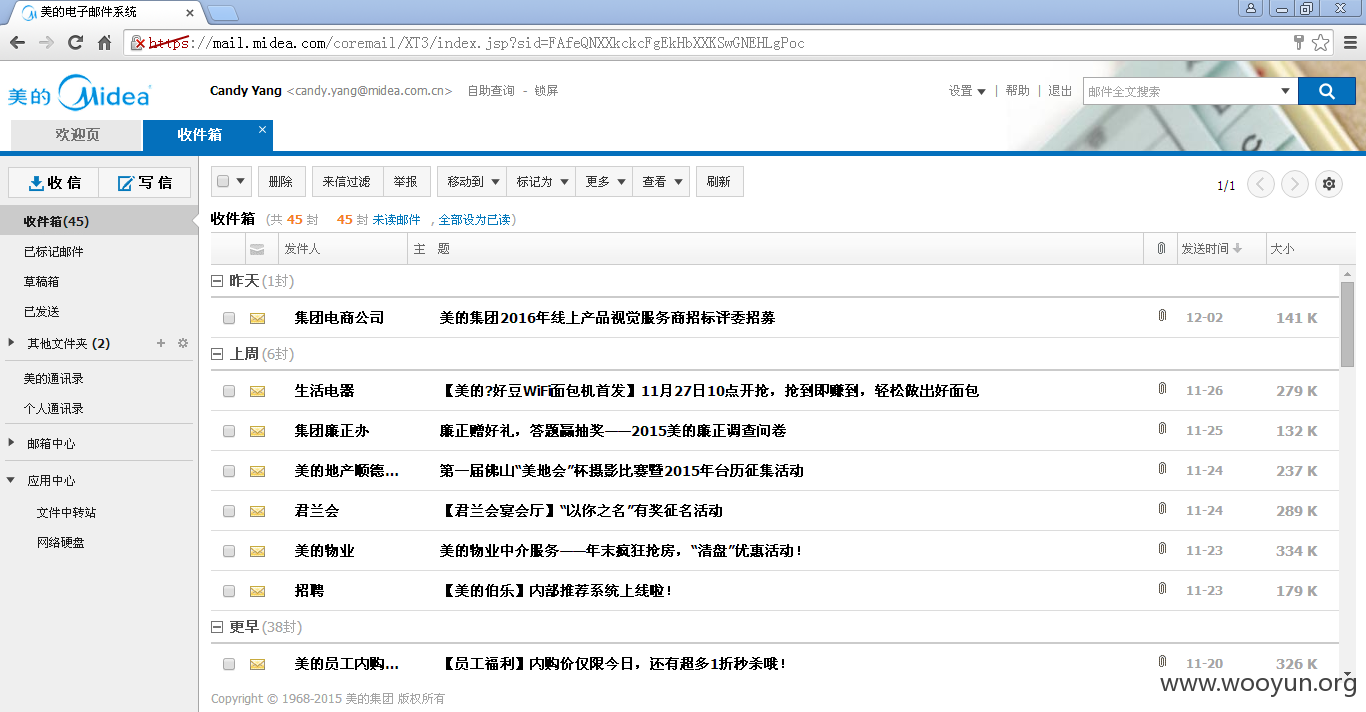Expand 其他文件夹 in sidebar
The height and width of the screenshot is (712, 1366).
(x=11, y=343)
